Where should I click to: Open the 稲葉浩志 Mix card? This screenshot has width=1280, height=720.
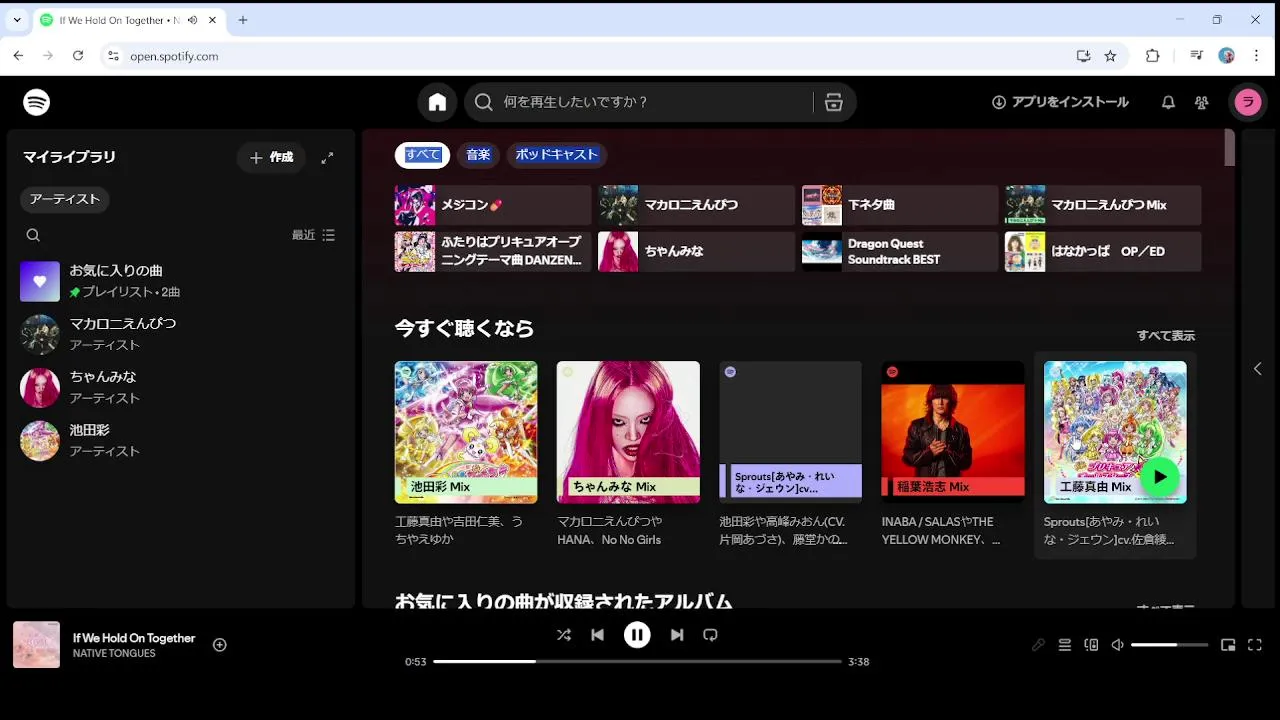(952, 455)
